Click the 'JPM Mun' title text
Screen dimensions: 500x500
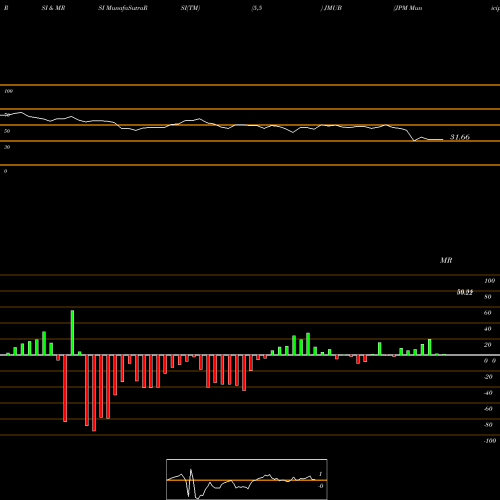pos(408,8)
